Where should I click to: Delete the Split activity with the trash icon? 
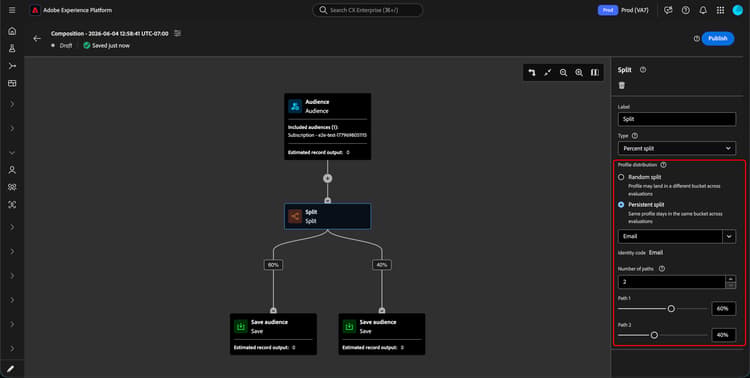(x=621, y=85)
